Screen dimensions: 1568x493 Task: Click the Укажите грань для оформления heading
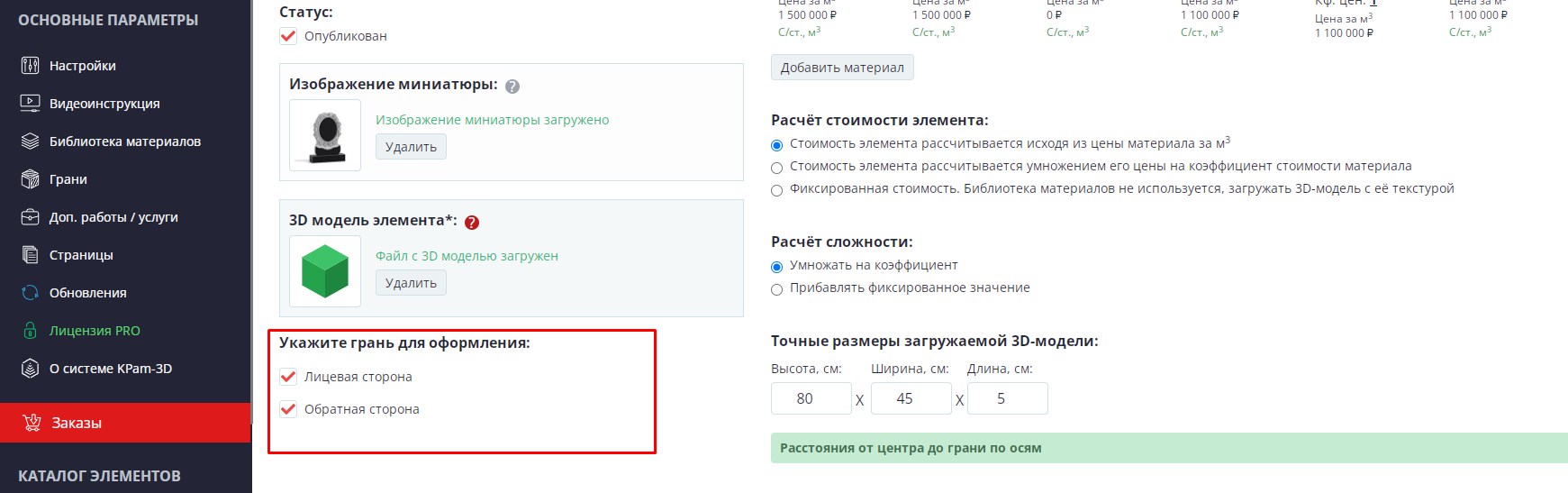pyautogui.click(x=404, y=343)
